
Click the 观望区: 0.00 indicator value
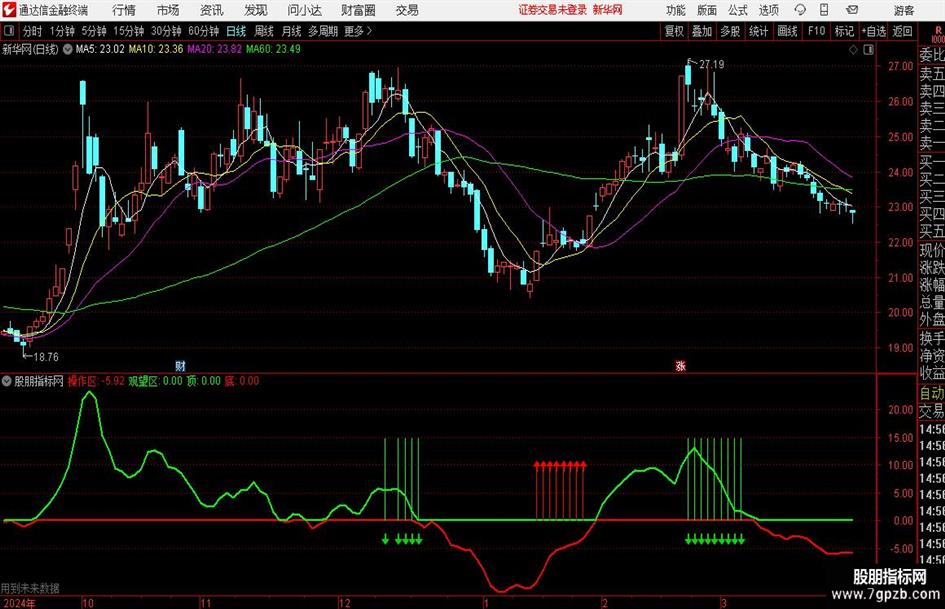155,381
